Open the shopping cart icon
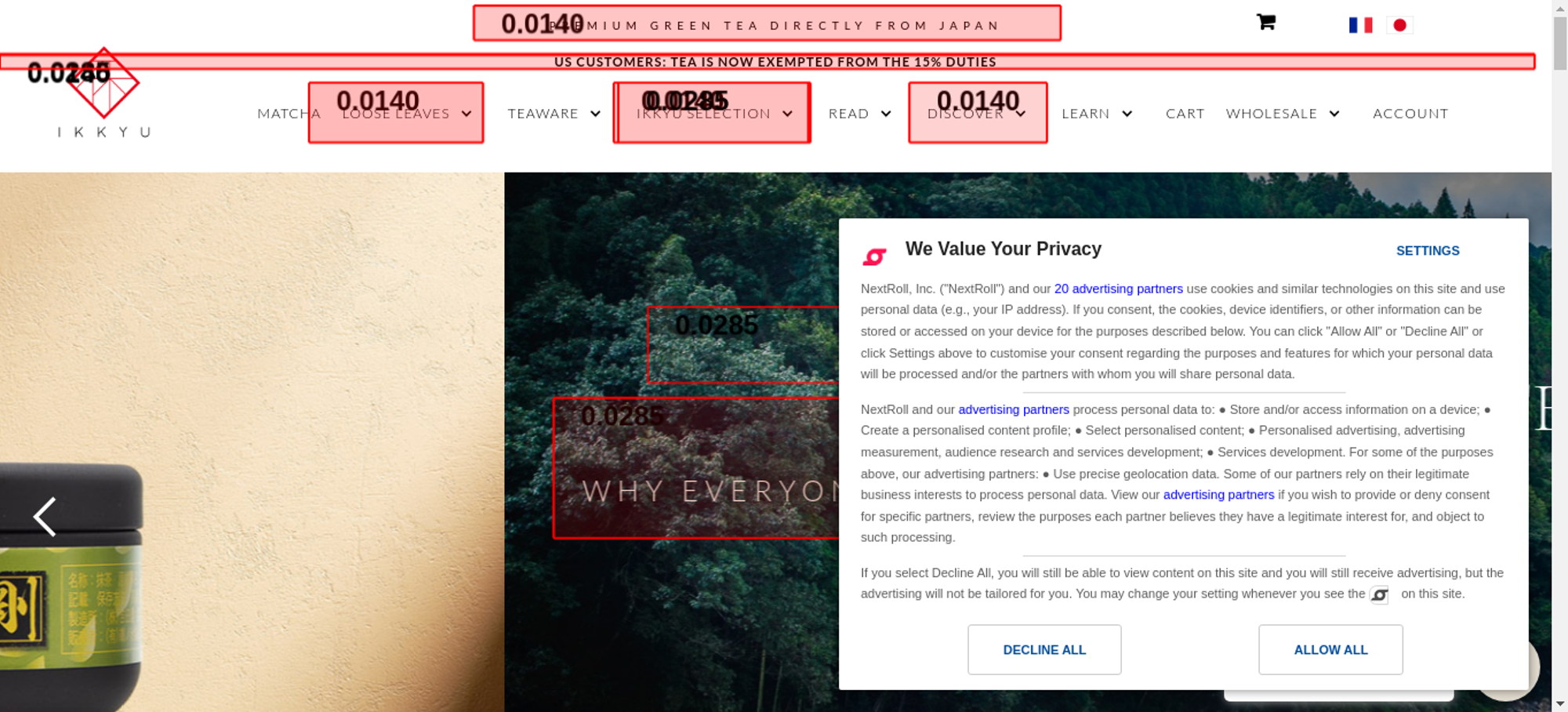The image size is (1568, 712). click(x=1265, y=22)
